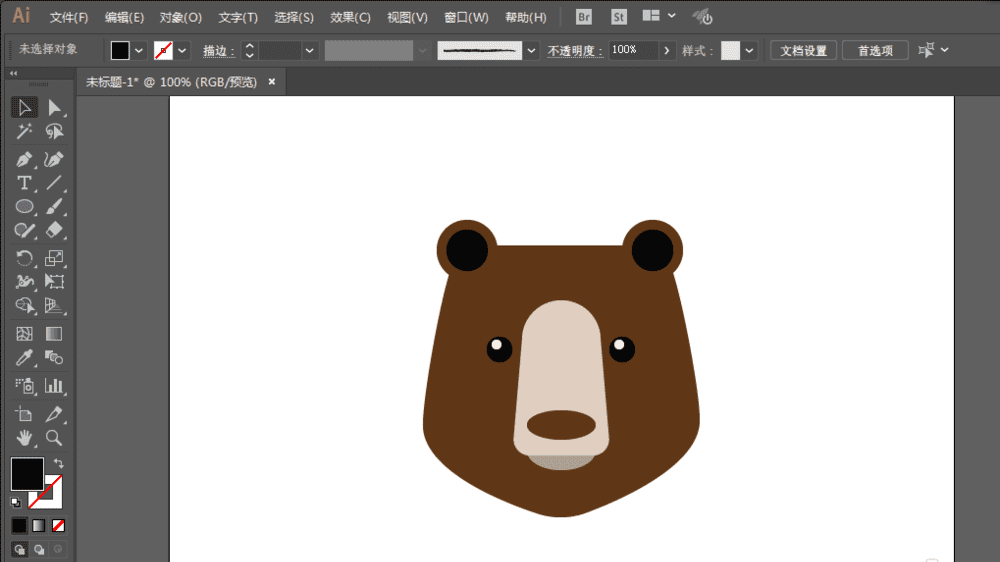1000x562 pixels.
Task: Pick the Eyedropper tool
Action: coord(24,358)
